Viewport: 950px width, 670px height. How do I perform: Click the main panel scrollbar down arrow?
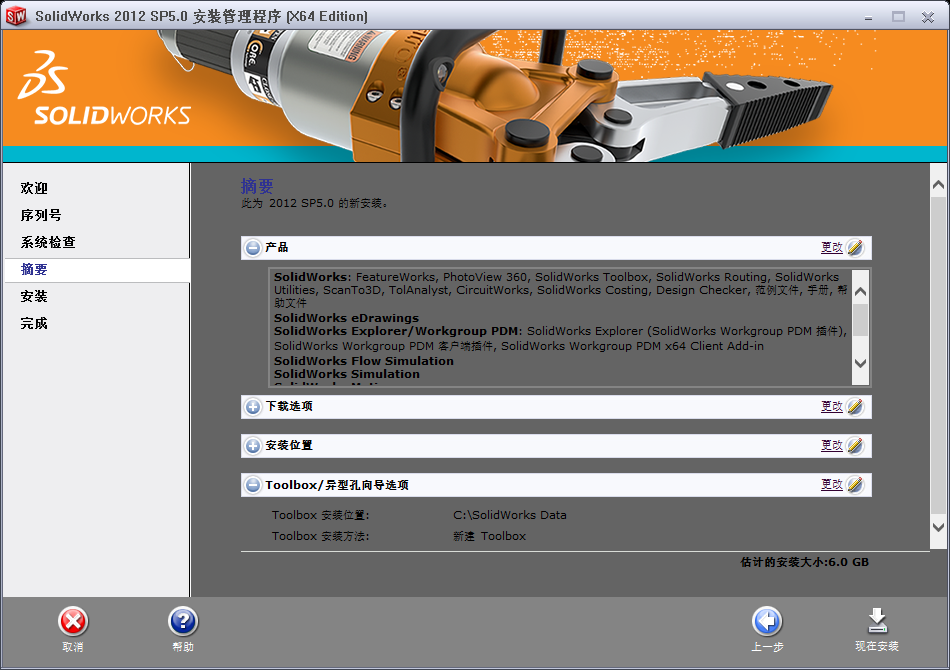tap(938, 527)
